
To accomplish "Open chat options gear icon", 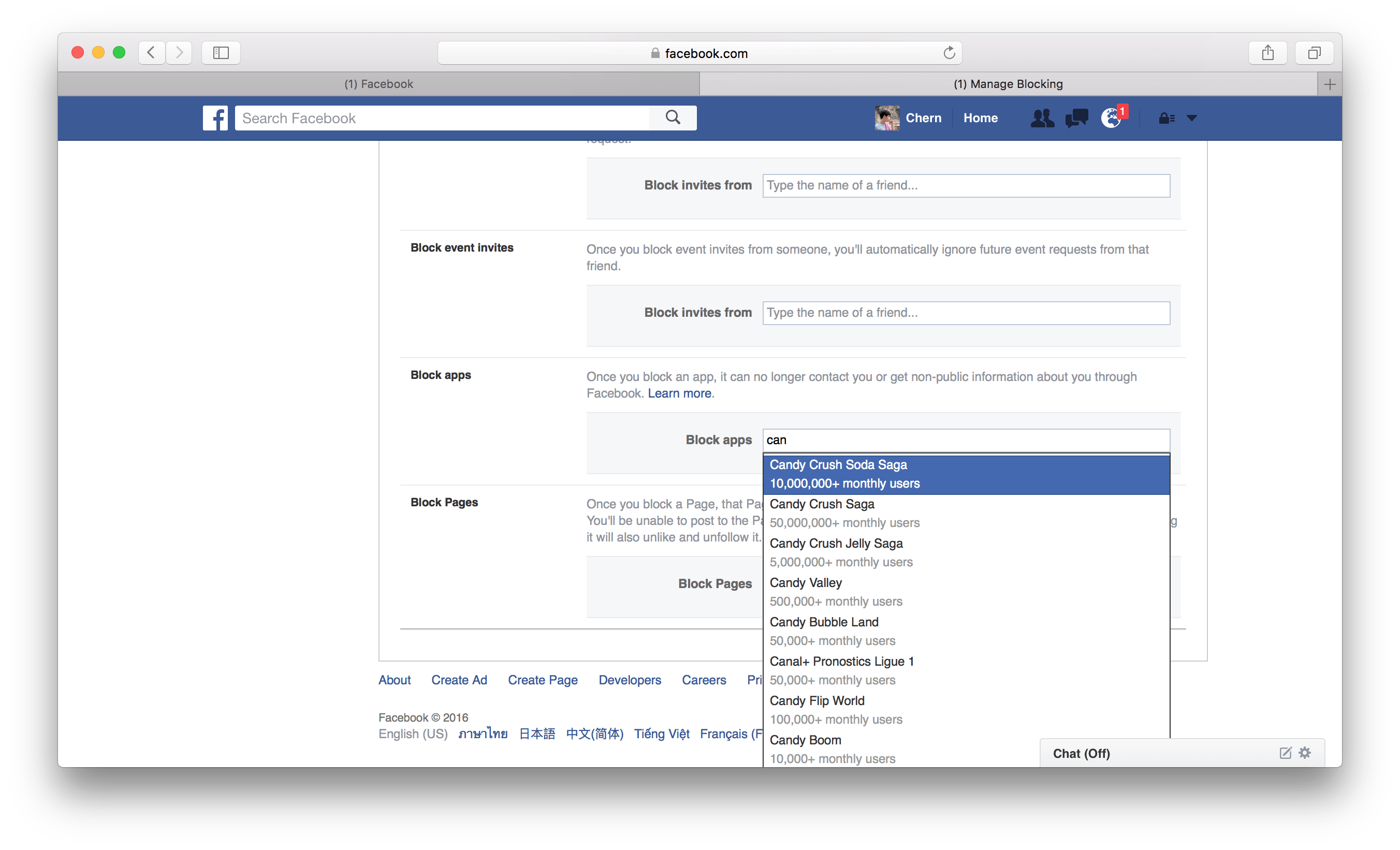I will 1305,753.
